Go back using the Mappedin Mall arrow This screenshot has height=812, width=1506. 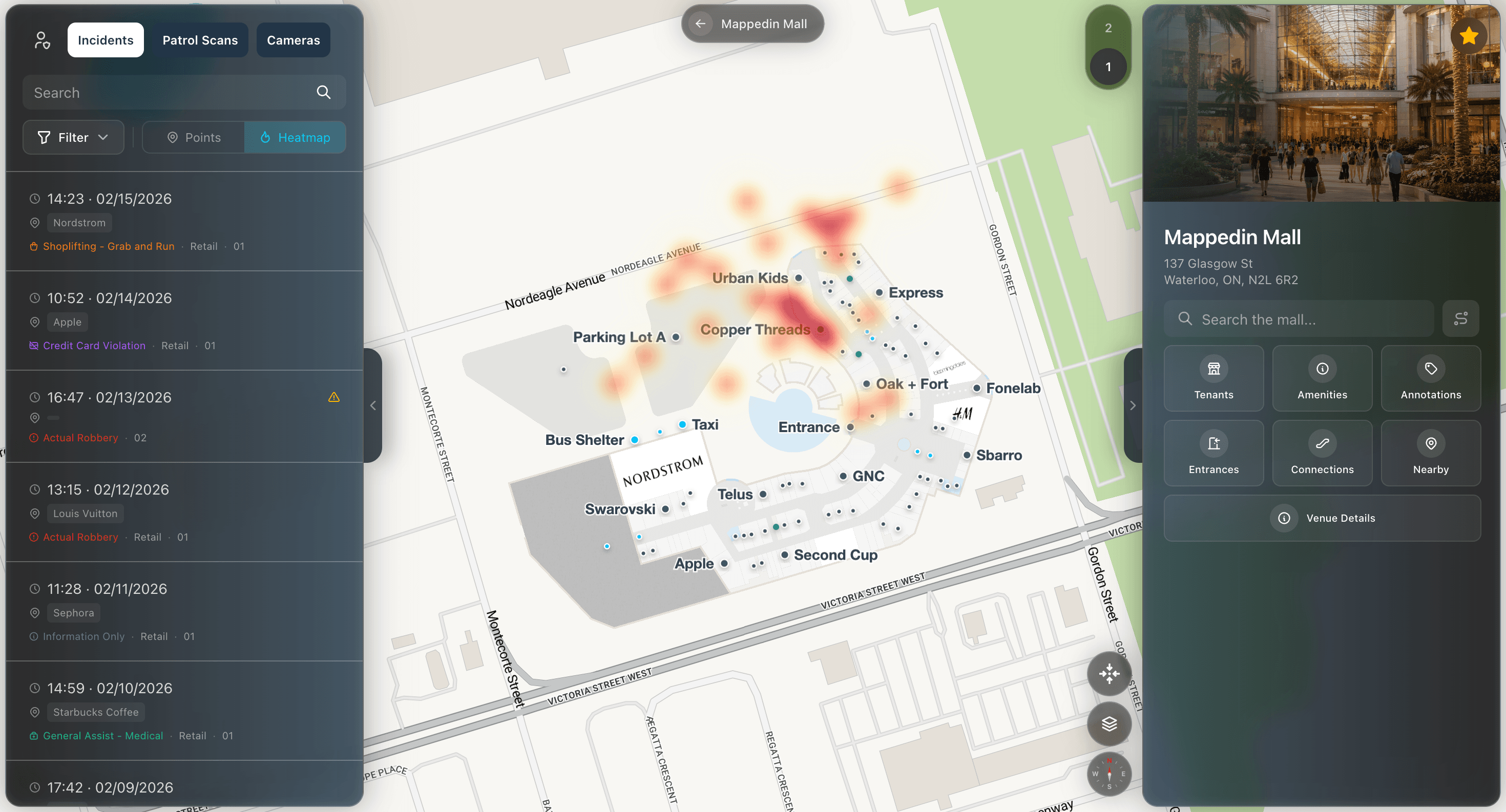[x=700, y=24]
